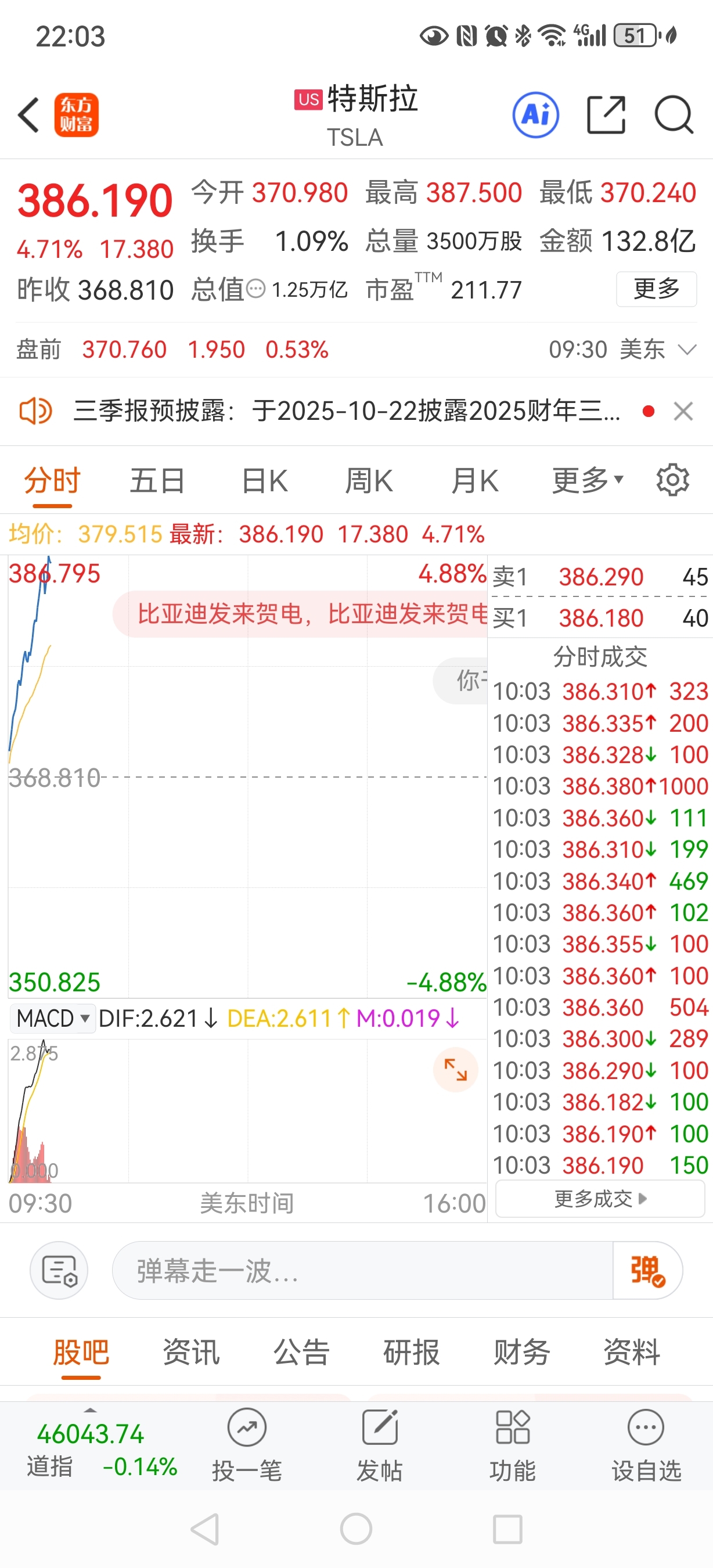
Task: Tap the price line chart area
Action: point(247,776)
